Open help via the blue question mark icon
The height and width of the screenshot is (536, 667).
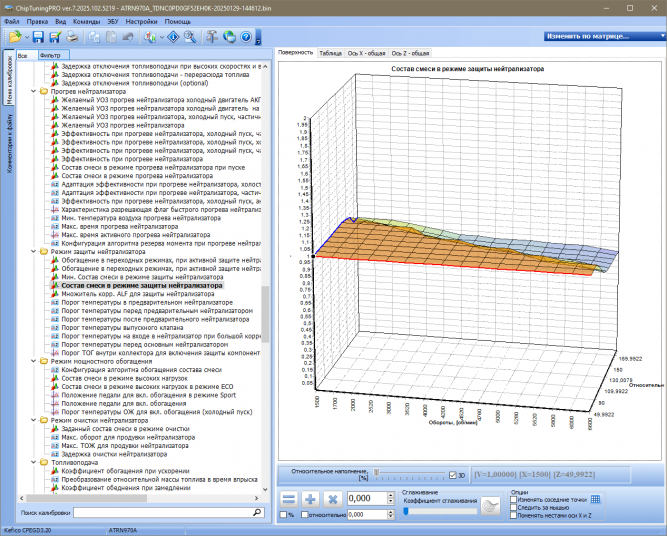246,37
